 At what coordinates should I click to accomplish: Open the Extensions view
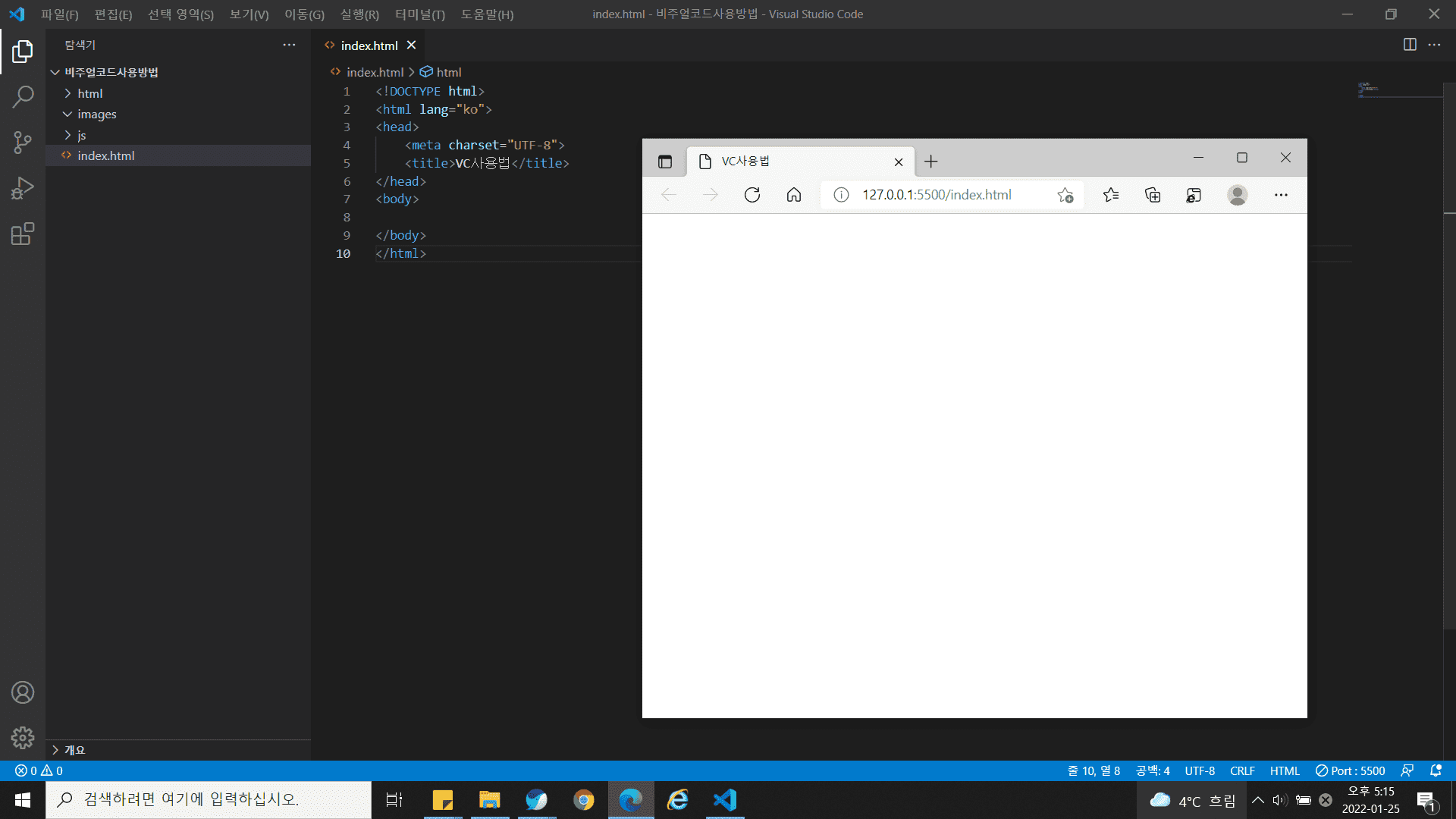23,234
